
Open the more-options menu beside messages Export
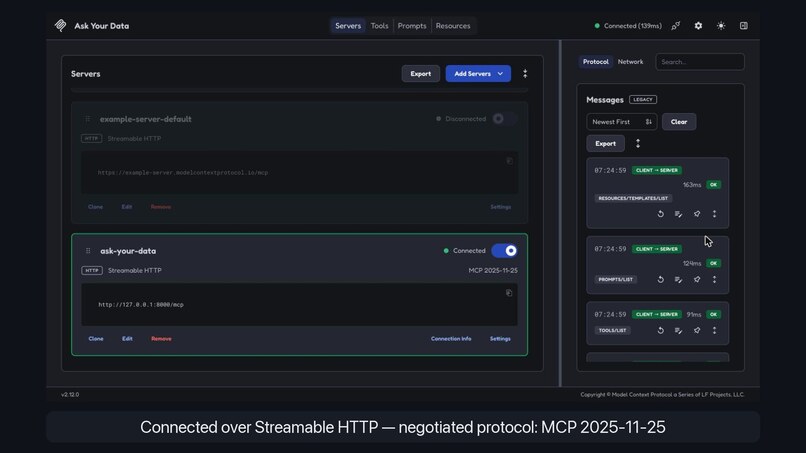tap(638, 143)
